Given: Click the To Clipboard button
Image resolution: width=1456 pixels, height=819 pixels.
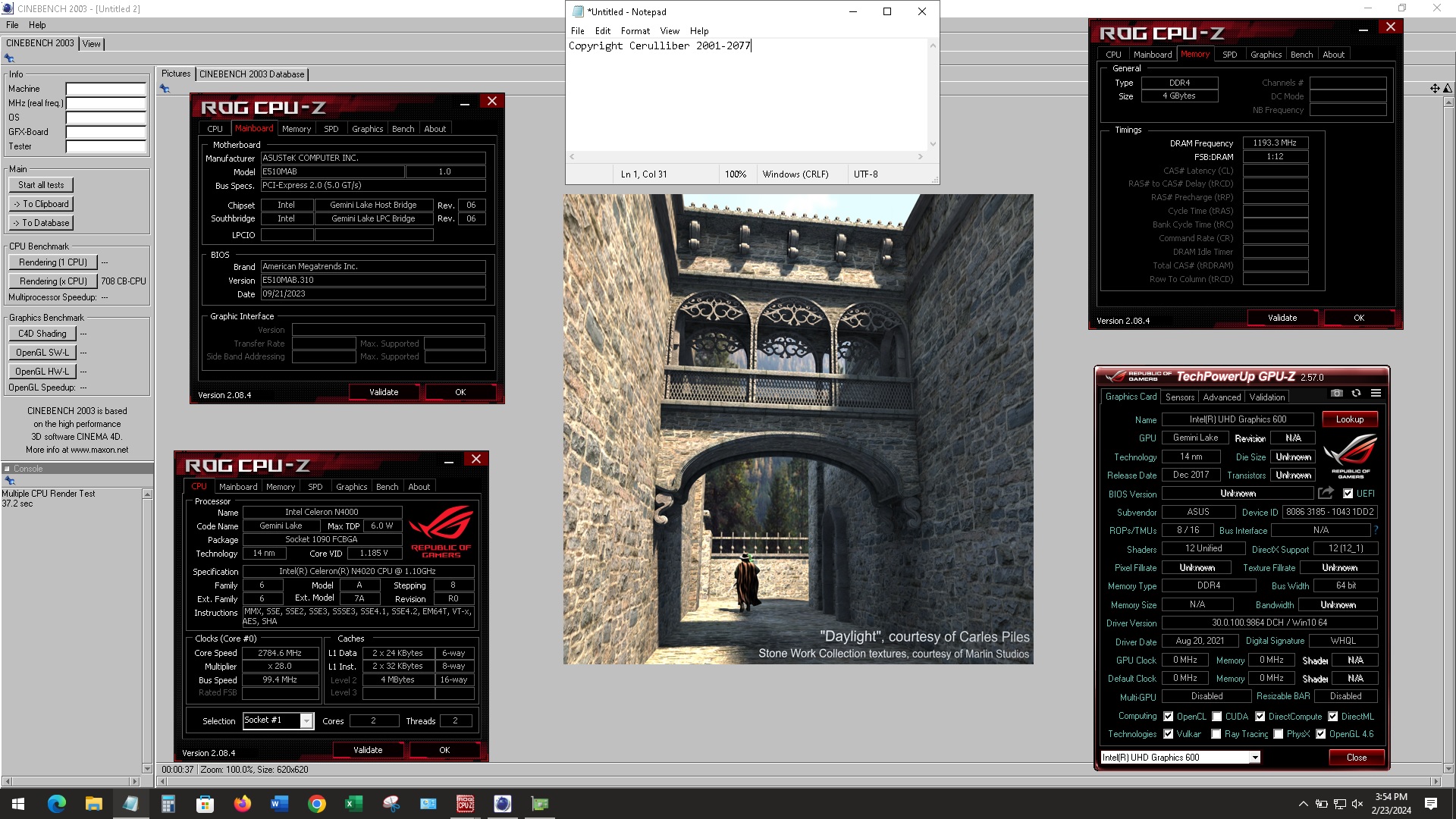Looking at the screenshot, I should pyautogui.click(x=41, y=204).
